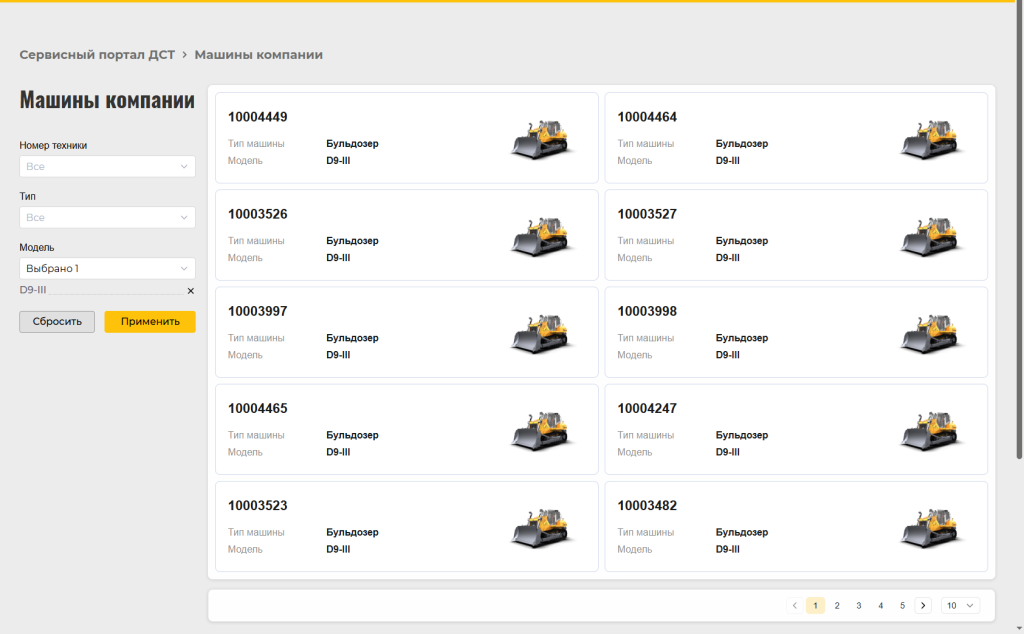The height and width of the screenshot is (634, 1024).
Task: Click D9-III model value on card 10003482
Action: tap(728, 549)
